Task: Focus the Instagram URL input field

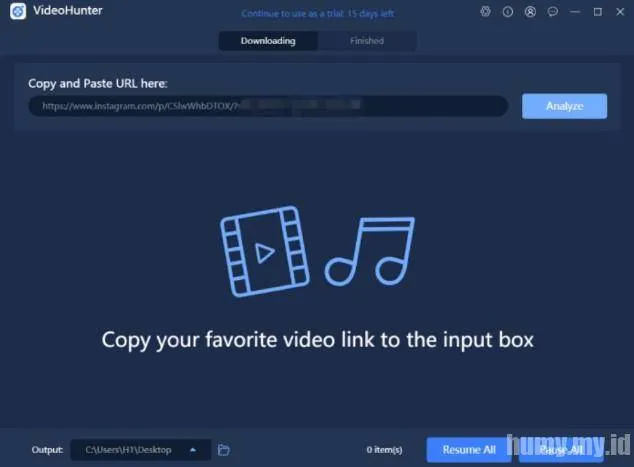Action: 268,106
